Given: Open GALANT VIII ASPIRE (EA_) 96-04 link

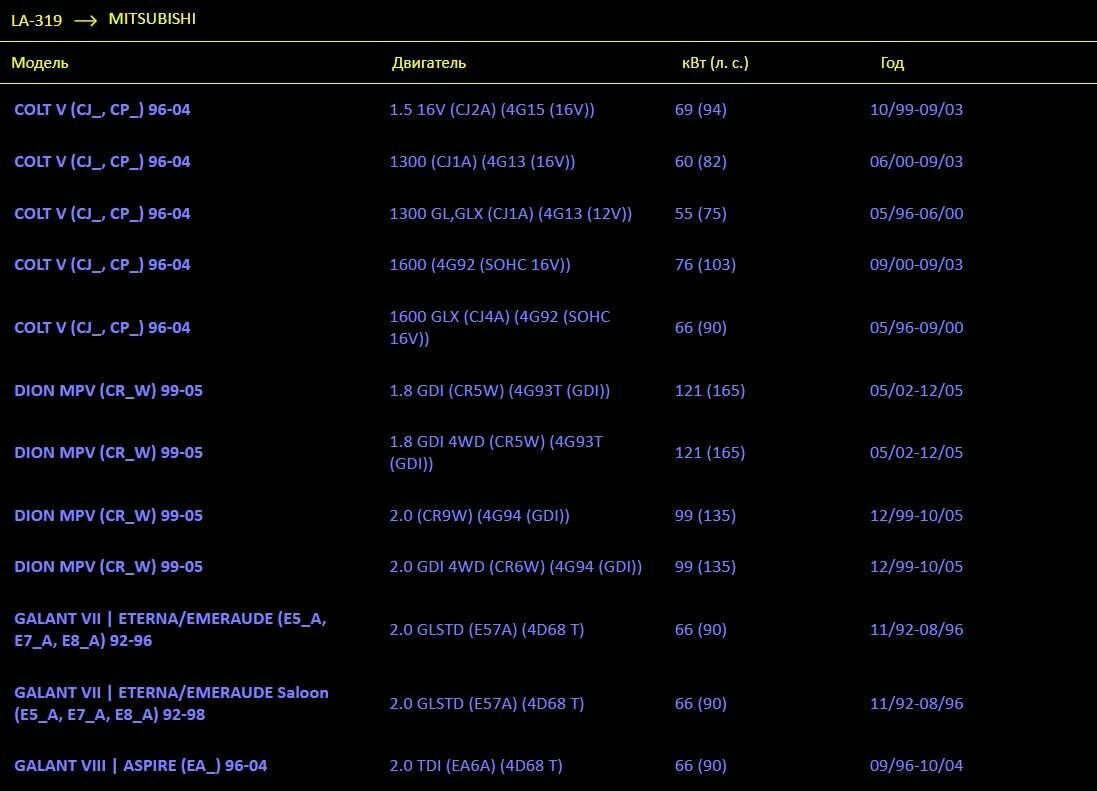Looking at the screenshot, I should (141, 766).
